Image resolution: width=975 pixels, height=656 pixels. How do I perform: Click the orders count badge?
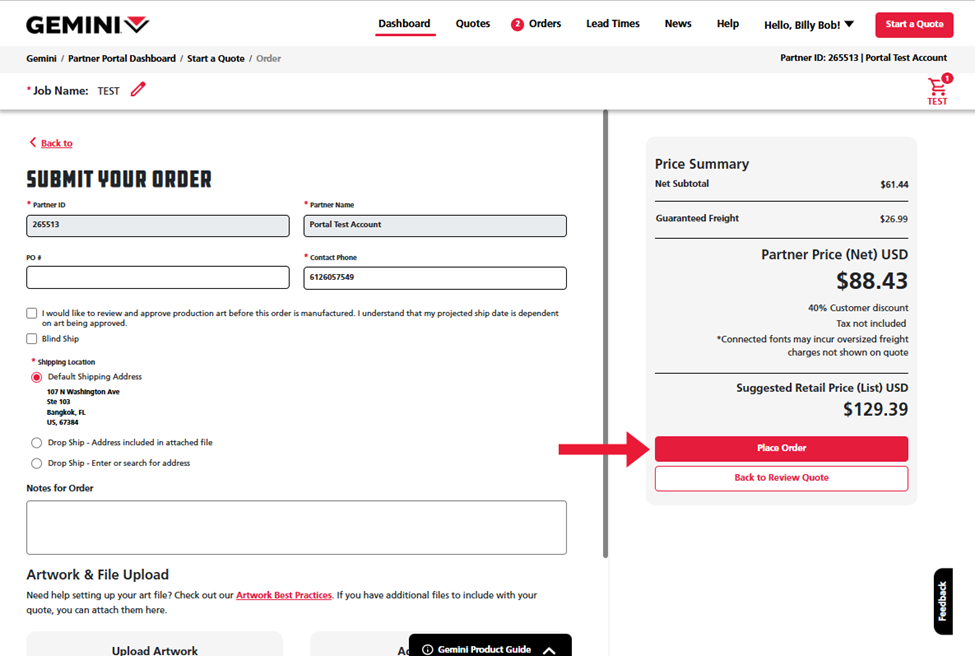(517, 25)
